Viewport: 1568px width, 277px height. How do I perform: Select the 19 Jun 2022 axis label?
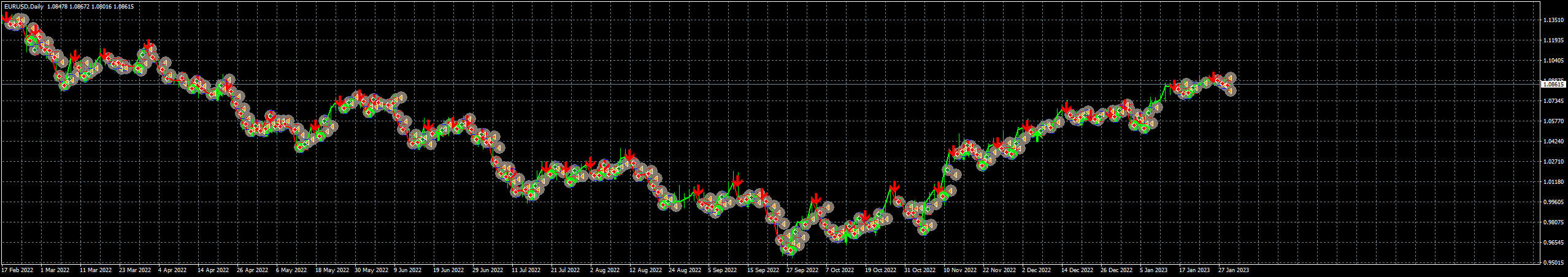point(448,270)
